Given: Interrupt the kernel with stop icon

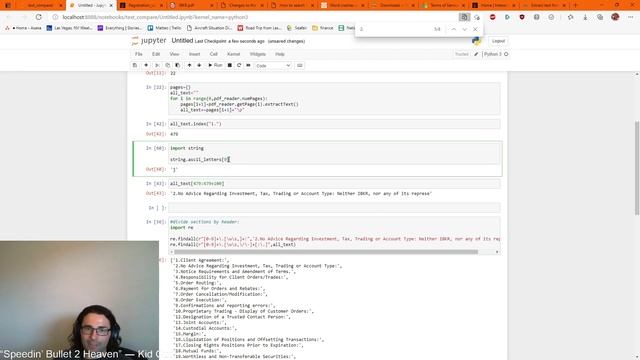Looking at the screenshot, I should [229, 65].
